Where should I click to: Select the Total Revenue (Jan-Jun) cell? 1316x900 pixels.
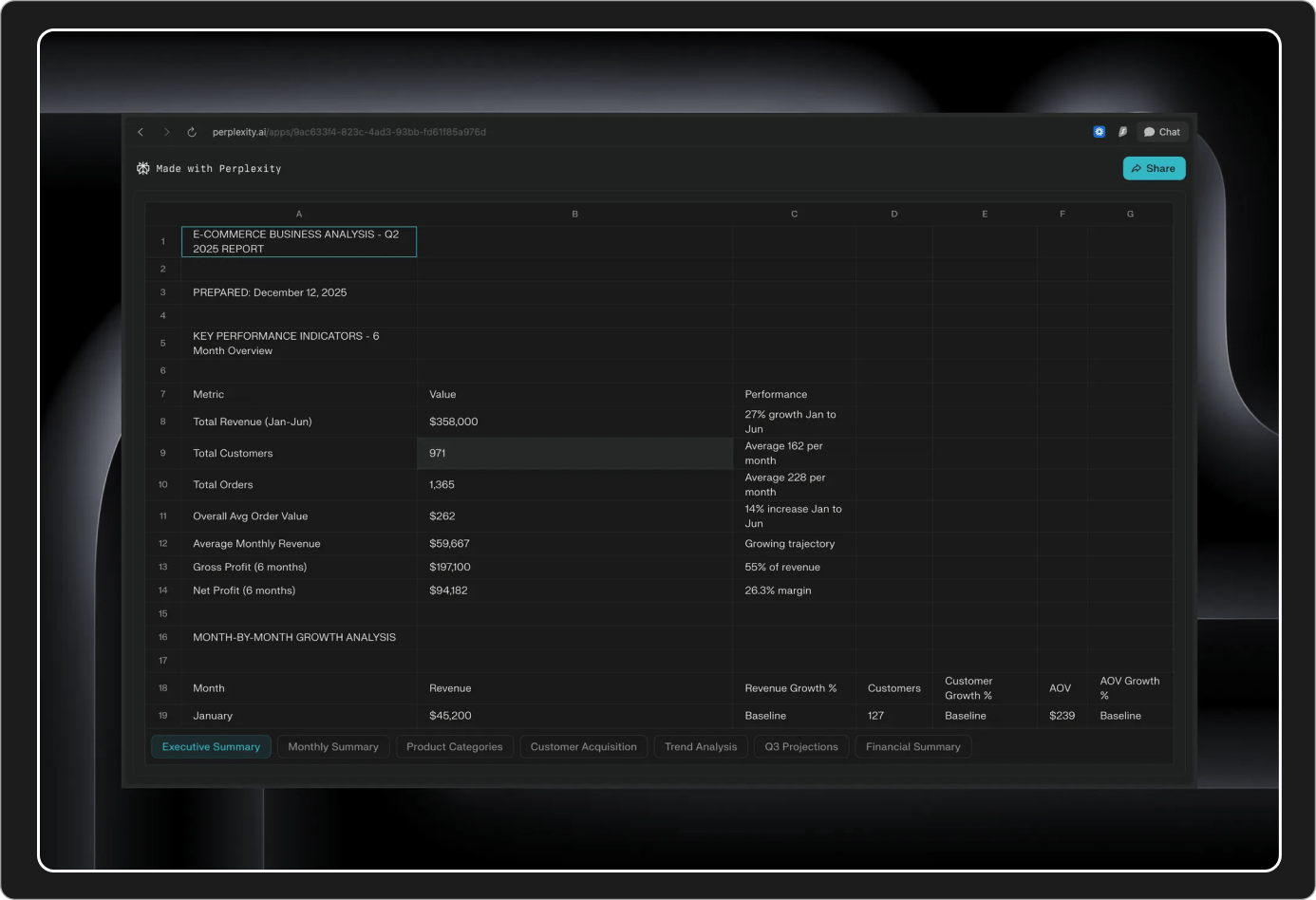(x=299, y=422)
